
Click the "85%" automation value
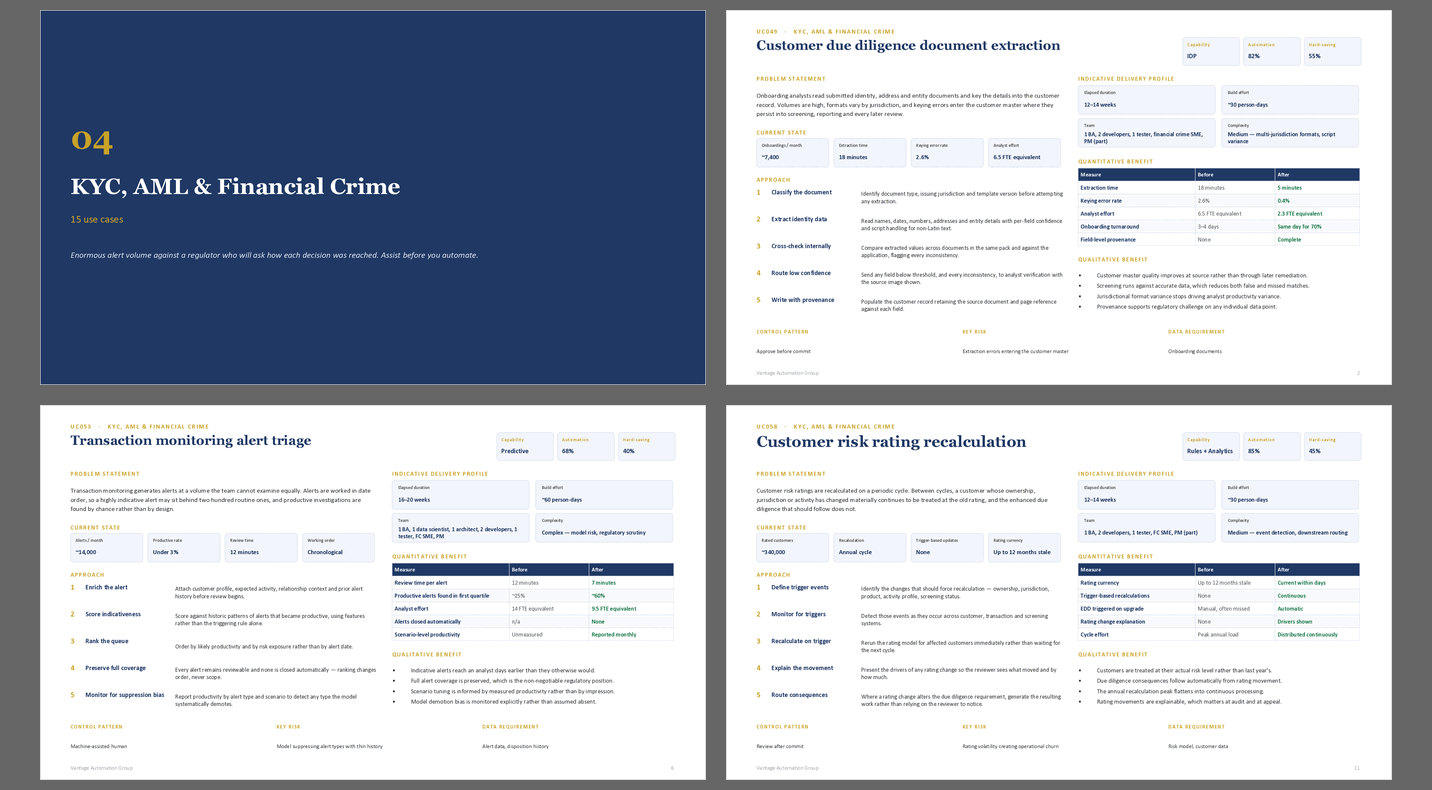tap(1254, 451)
